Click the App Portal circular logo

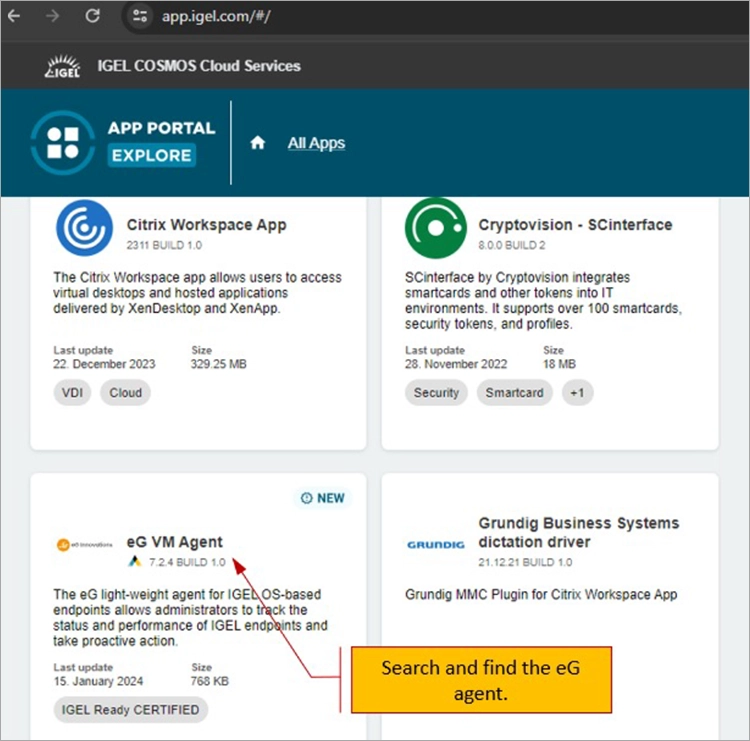click(x=63, y=143)
